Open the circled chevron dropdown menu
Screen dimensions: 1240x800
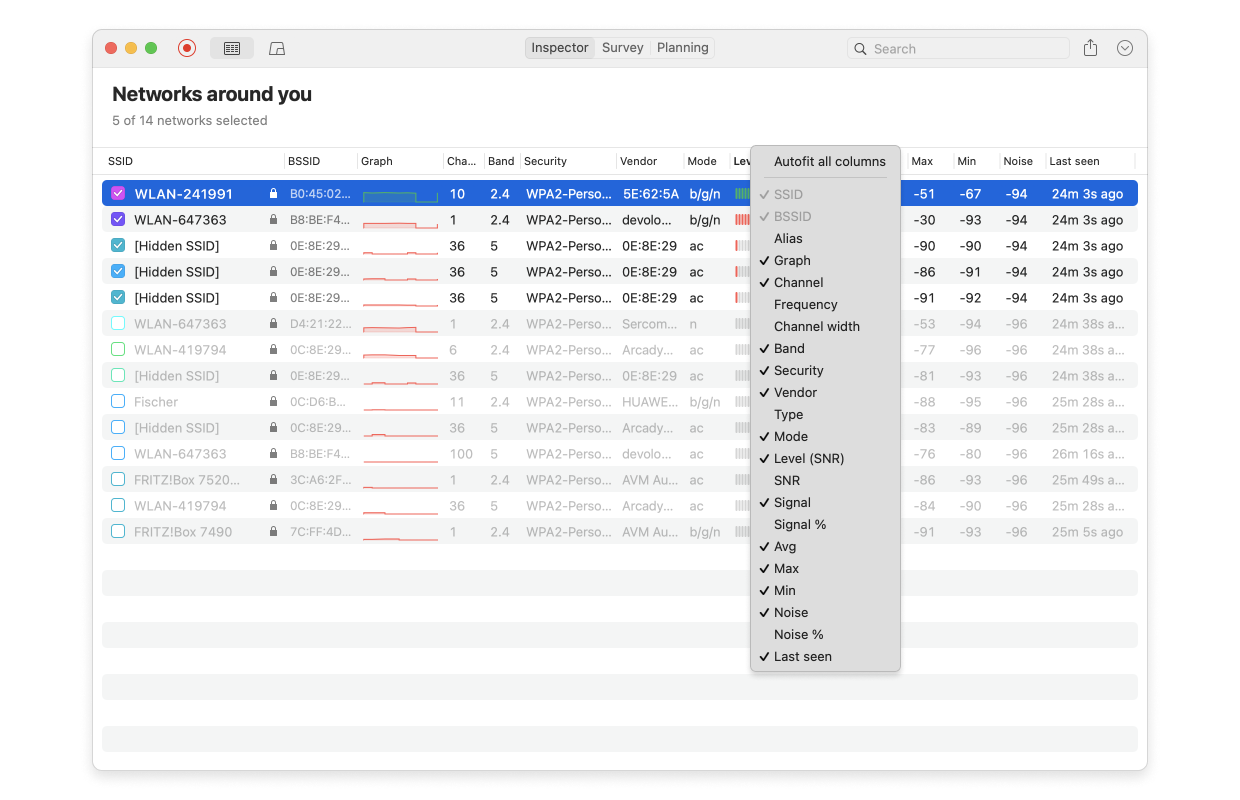coord(1124,47)
